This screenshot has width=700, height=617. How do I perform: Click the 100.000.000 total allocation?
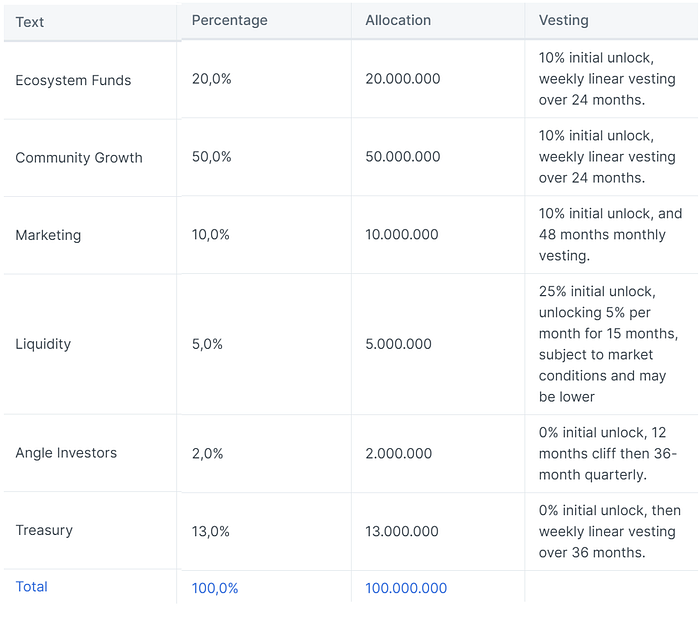(x=406, y=588)
